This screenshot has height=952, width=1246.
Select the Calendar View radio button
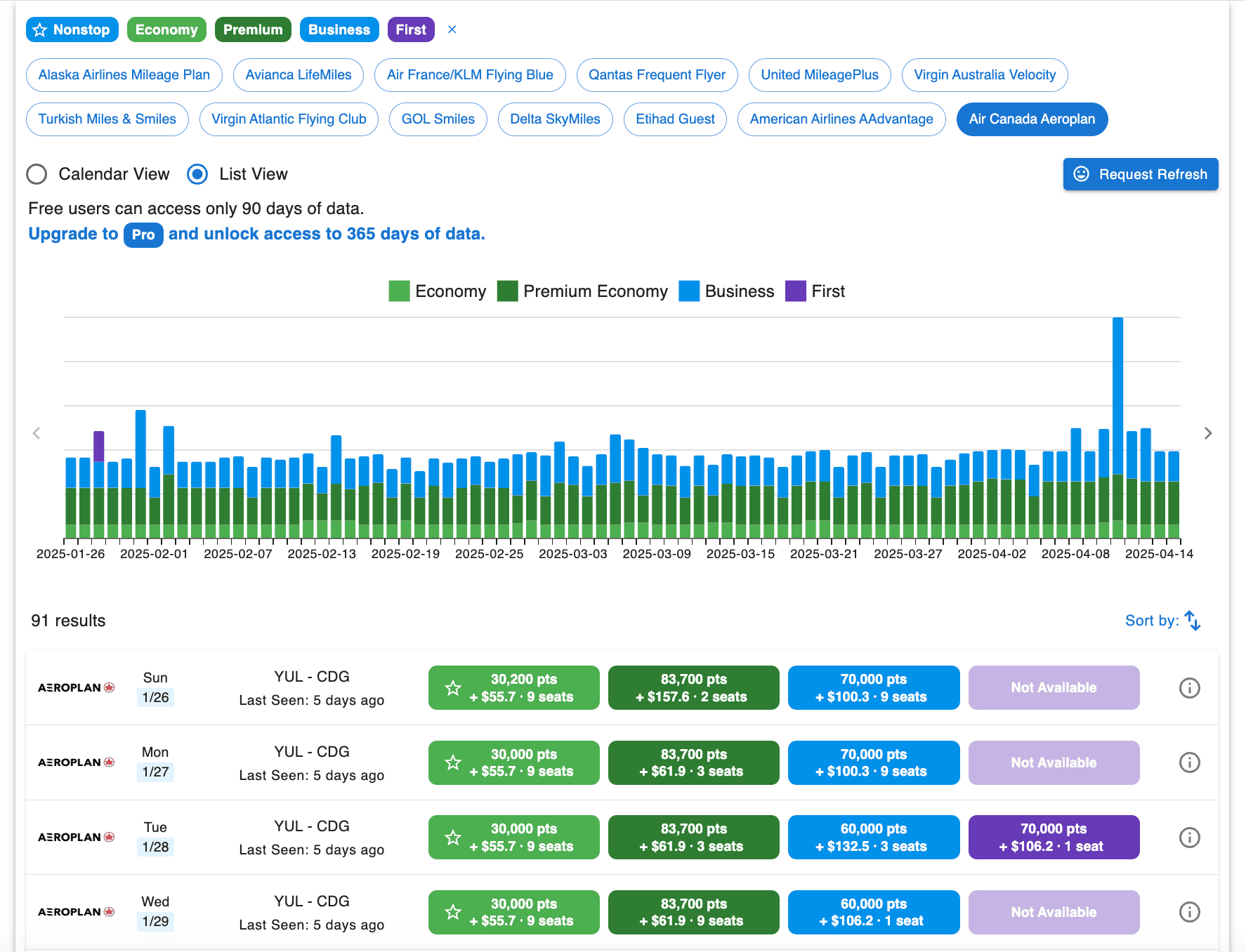click(37, 174)
